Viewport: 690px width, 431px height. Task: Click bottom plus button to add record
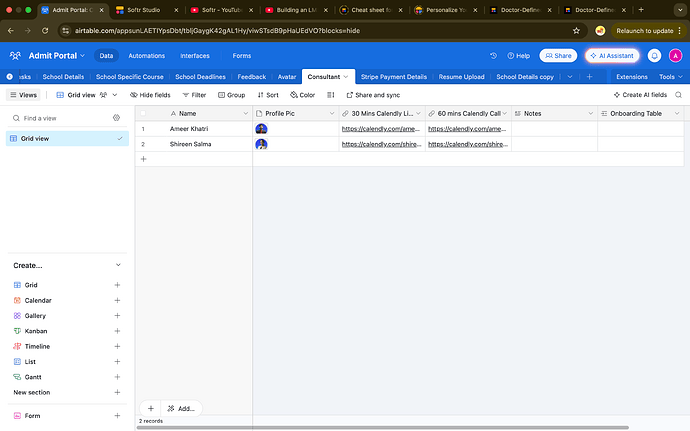point(150,408)
